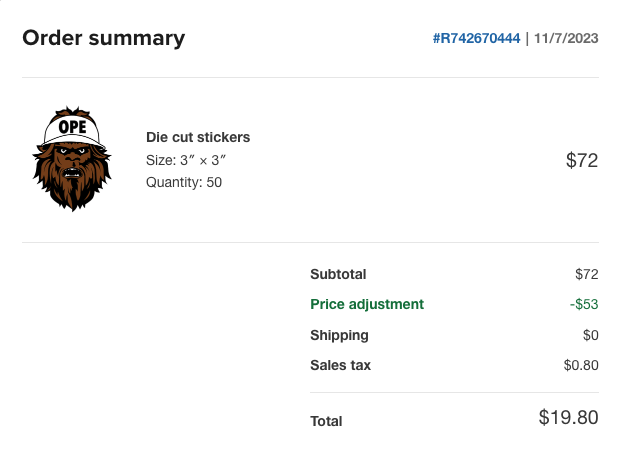Click the Die cut stickers product title
The height and width of the screenshot is (452, 619).
[198, 137]
